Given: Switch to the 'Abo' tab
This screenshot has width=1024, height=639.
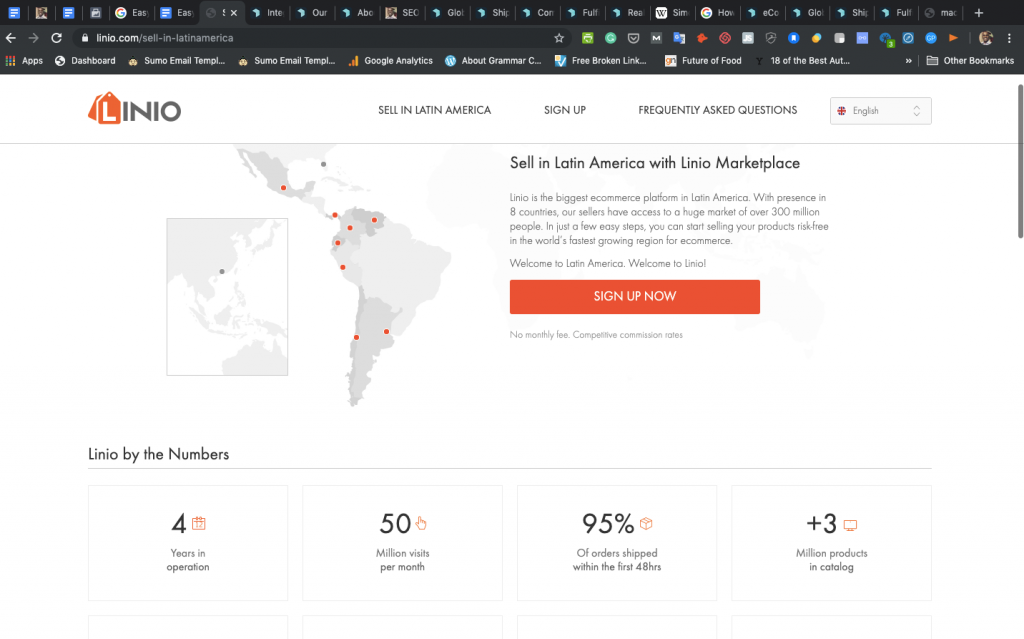Looking at the screenshot, I should click(x=357, y=12).
